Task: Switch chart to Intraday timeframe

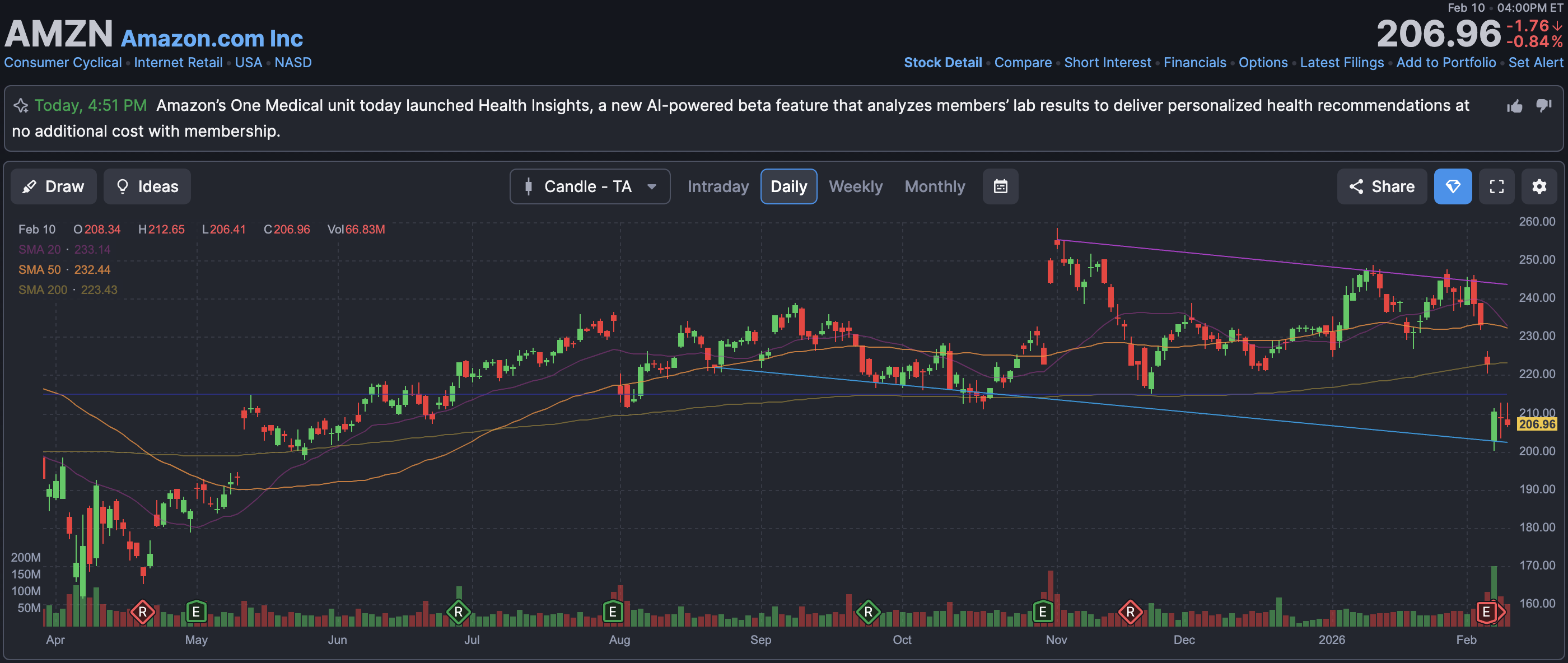Action: [718, 186]
